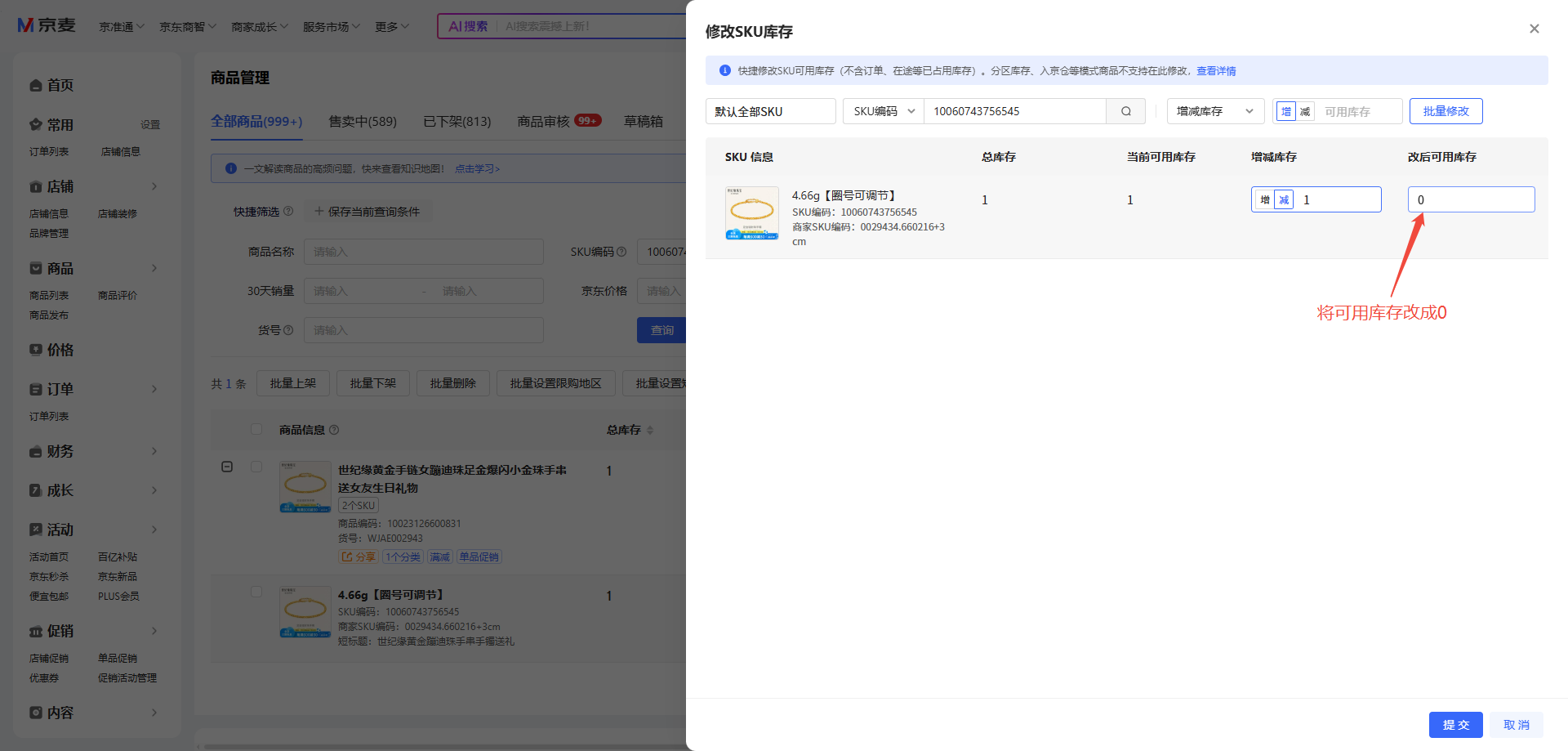Switch to the 已下架(813) tab

457,122
